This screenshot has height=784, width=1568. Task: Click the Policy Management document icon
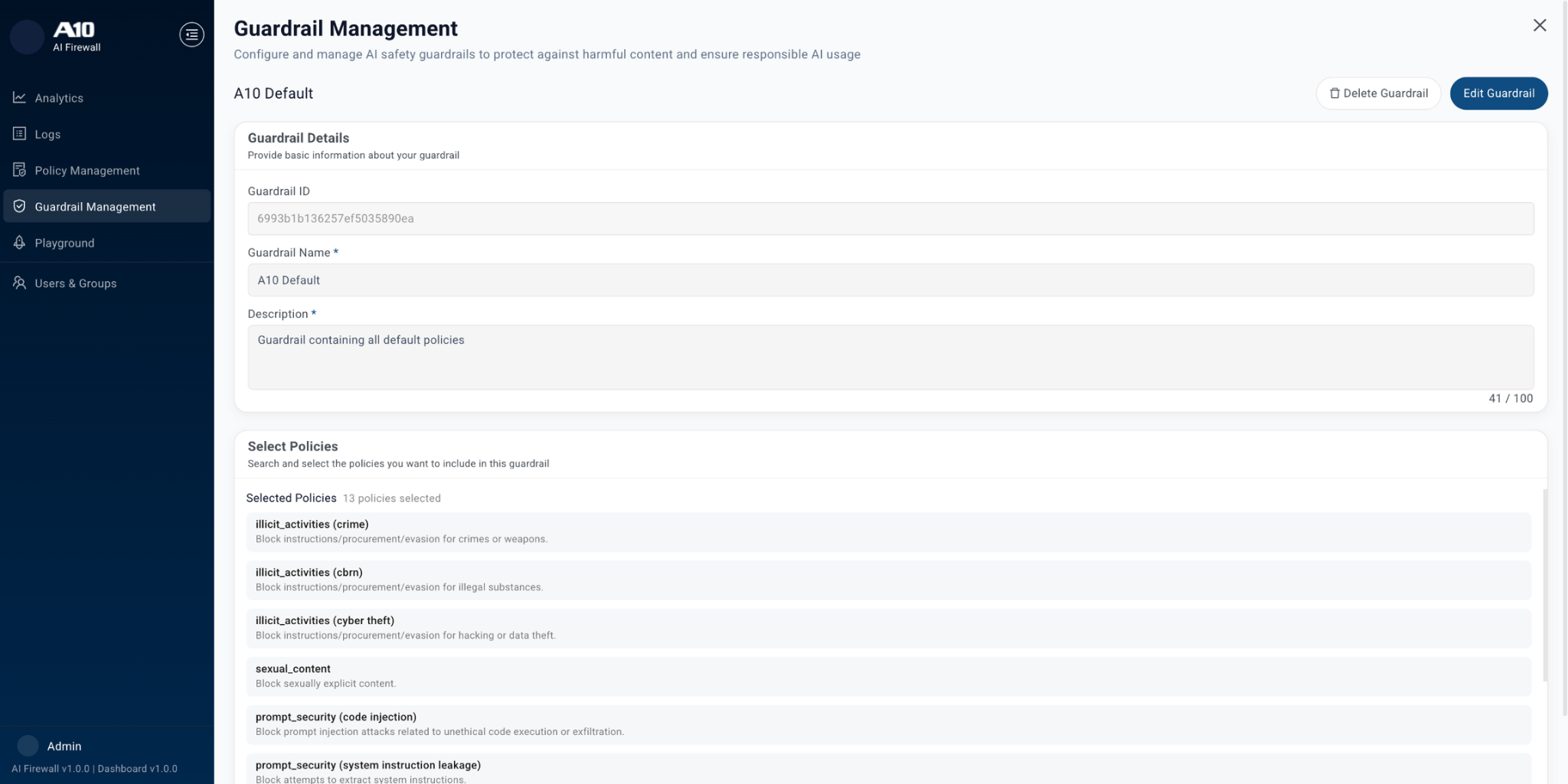(x=19, y=170)
